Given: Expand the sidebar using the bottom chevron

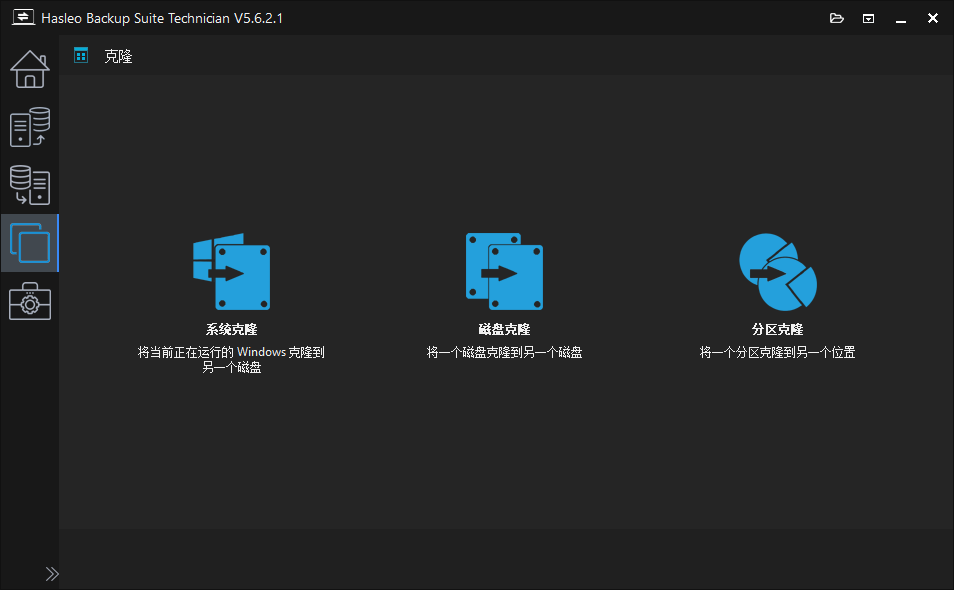Looking at the screenshot, I should [52, 573].
